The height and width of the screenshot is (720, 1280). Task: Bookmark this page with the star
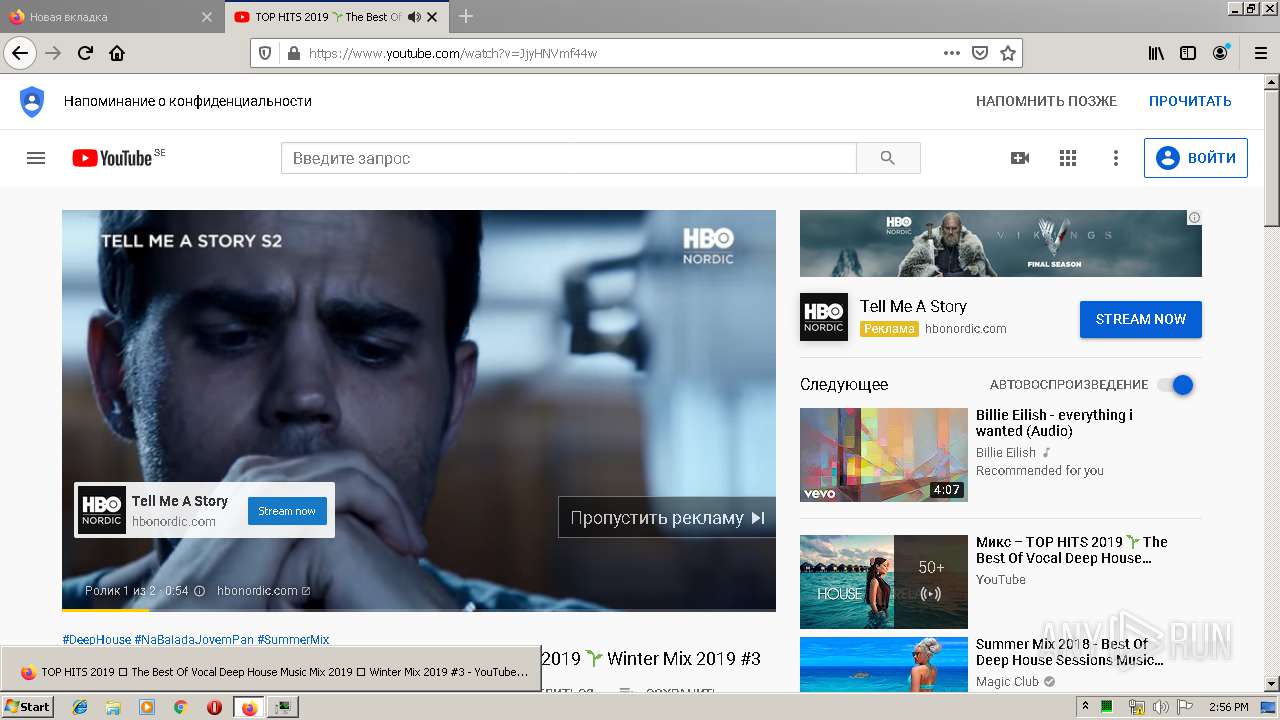(x=1008, y=53)
